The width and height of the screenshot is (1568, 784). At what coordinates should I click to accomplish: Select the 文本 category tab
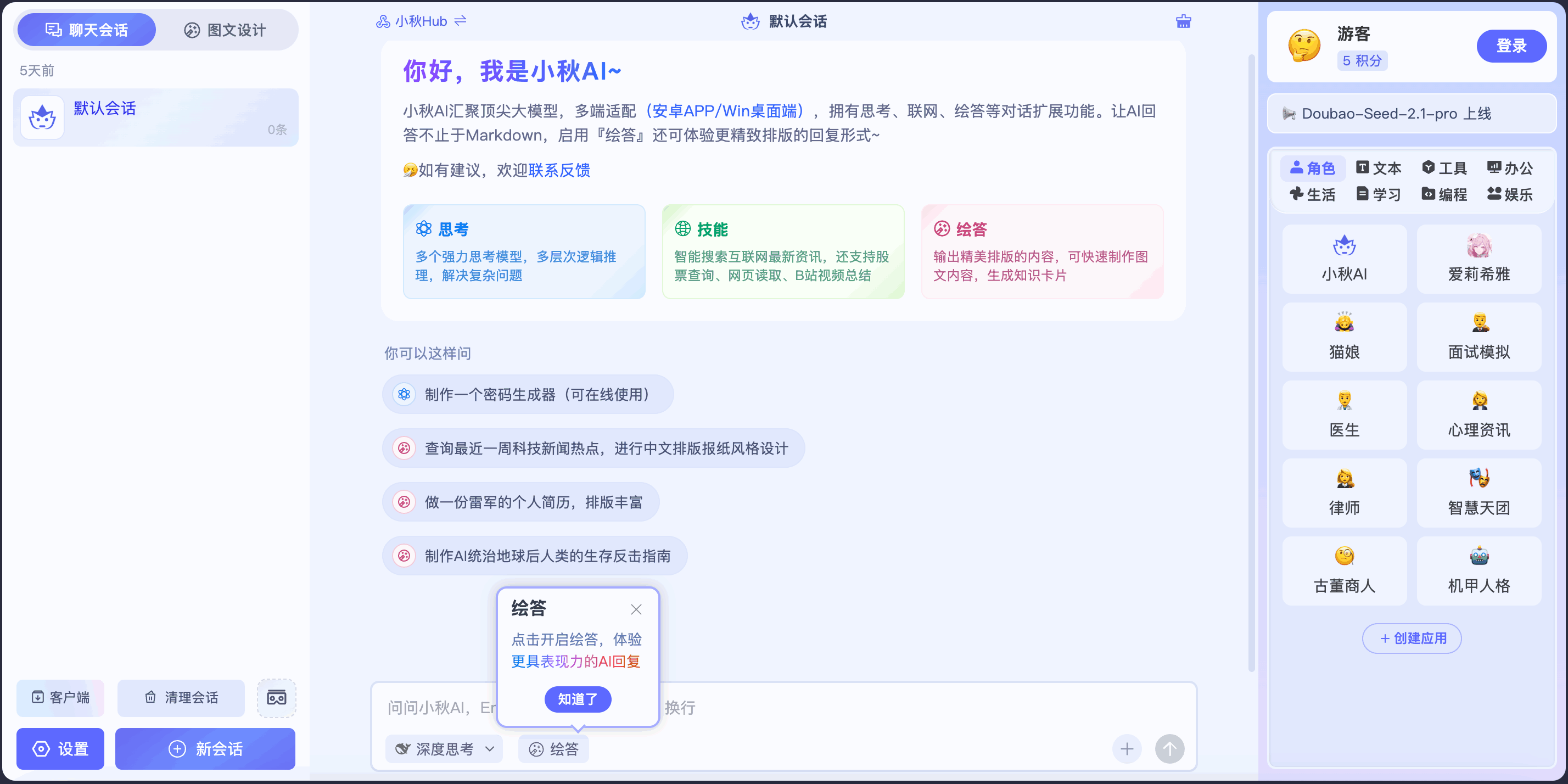tap(1378, 168)
